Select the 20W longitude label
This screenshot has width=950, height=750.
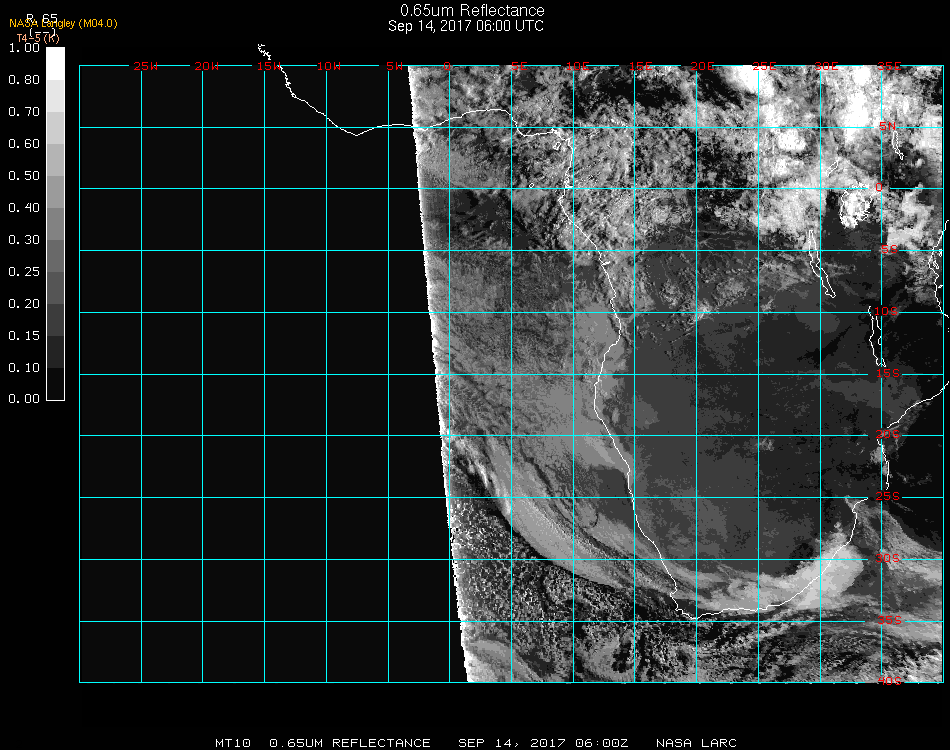pos(207,66)
